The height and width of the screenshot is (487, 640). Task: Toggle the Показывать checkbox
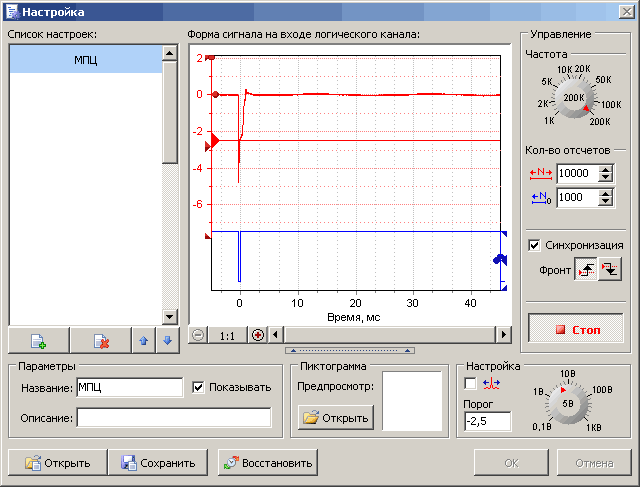point(198,387)
